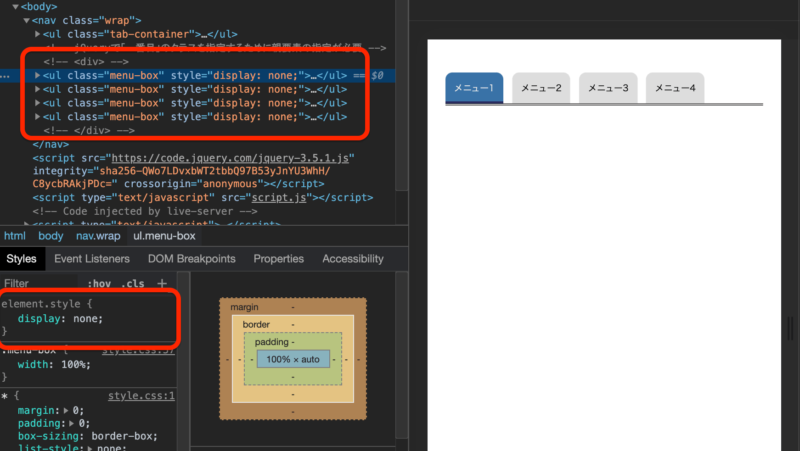Viewport: 800px width, 451px height.
Task: Click the メニュー3 tab in the page
Action: point(608,88)
